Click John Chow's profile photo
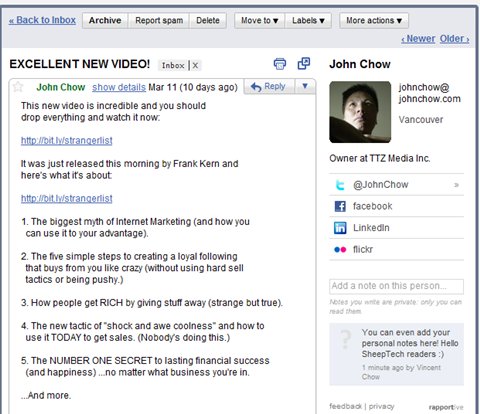The image size is (480, 414). [360, 112]
